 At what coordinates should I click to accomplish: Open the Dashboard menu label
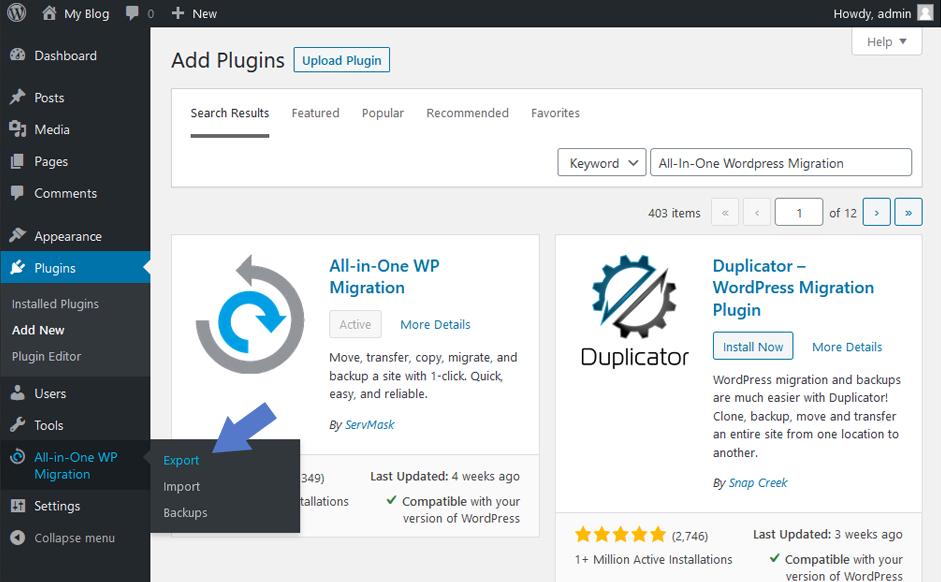click(65, 55)
